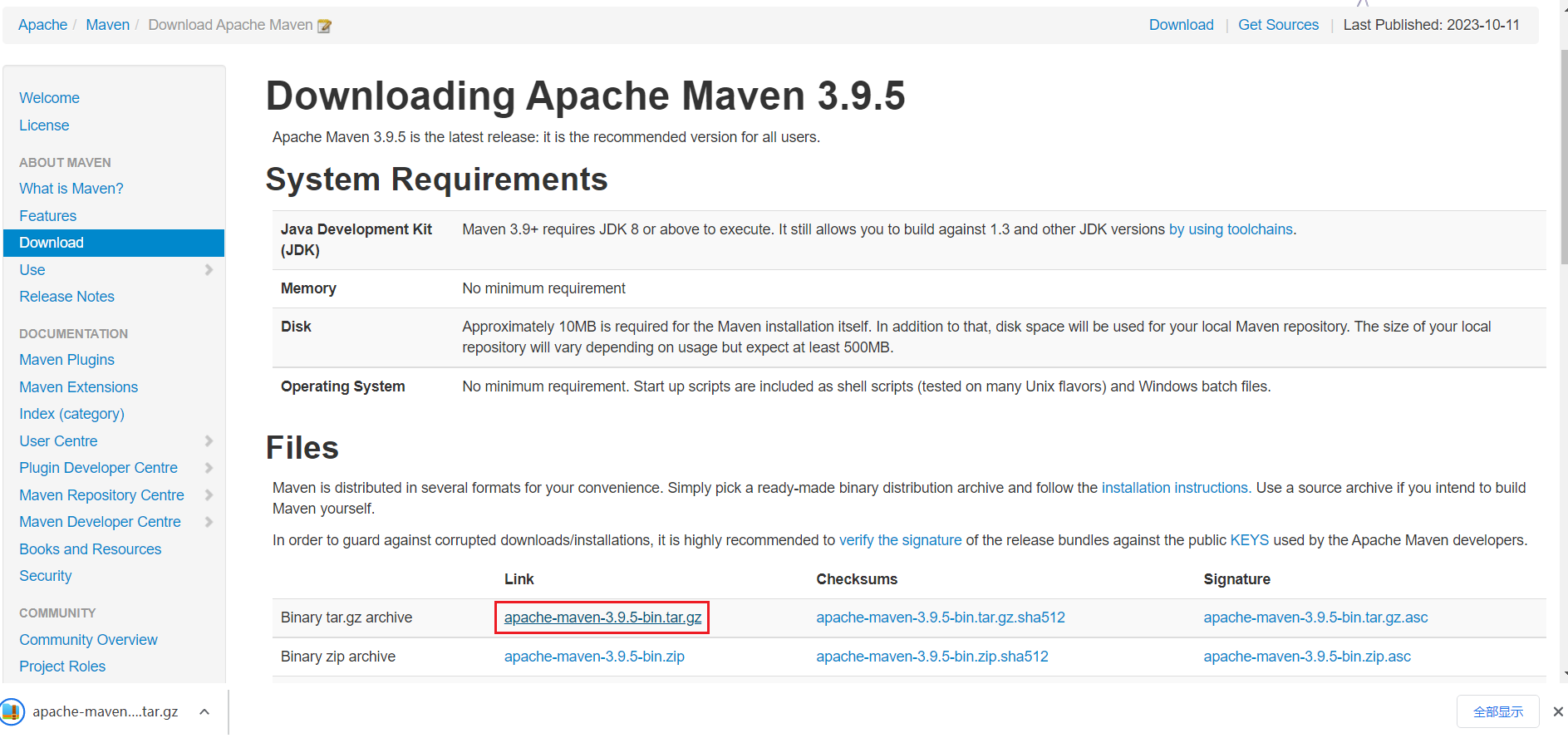Click the 'Files' section heading
Image resolution: width=1568 pixels, height=738 pixels.
pos(302,448)
